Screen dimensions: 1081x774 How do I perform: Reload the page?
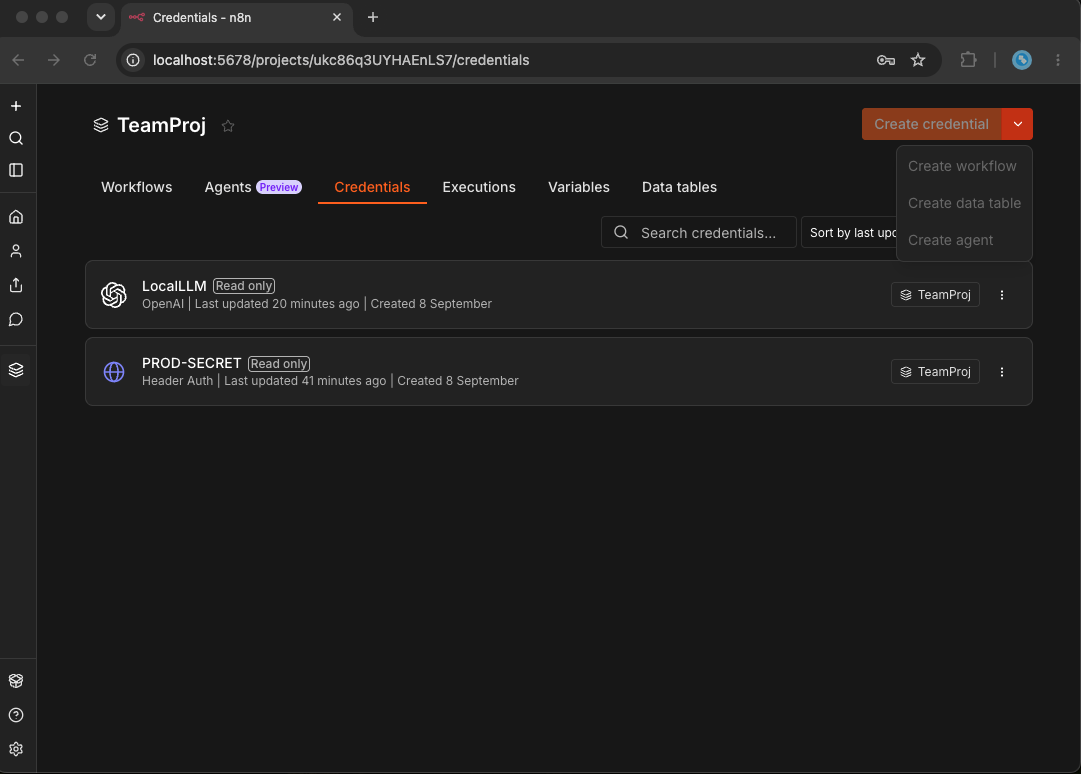(x=90, y=60)
